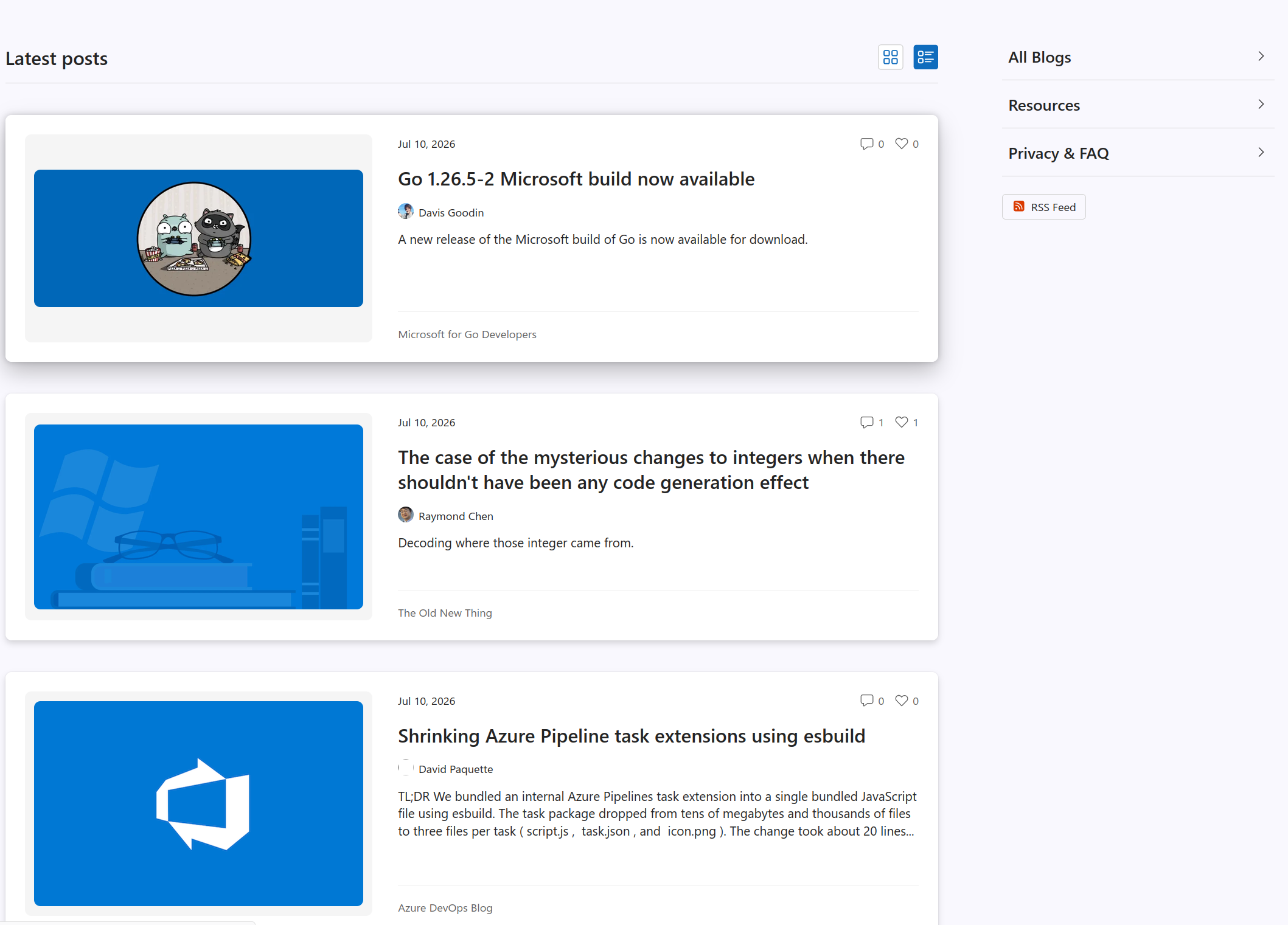1288x925 pixels.
Task: Open Shrinking Azure Pipeline task extensions article
Action: tap(631, 736)
